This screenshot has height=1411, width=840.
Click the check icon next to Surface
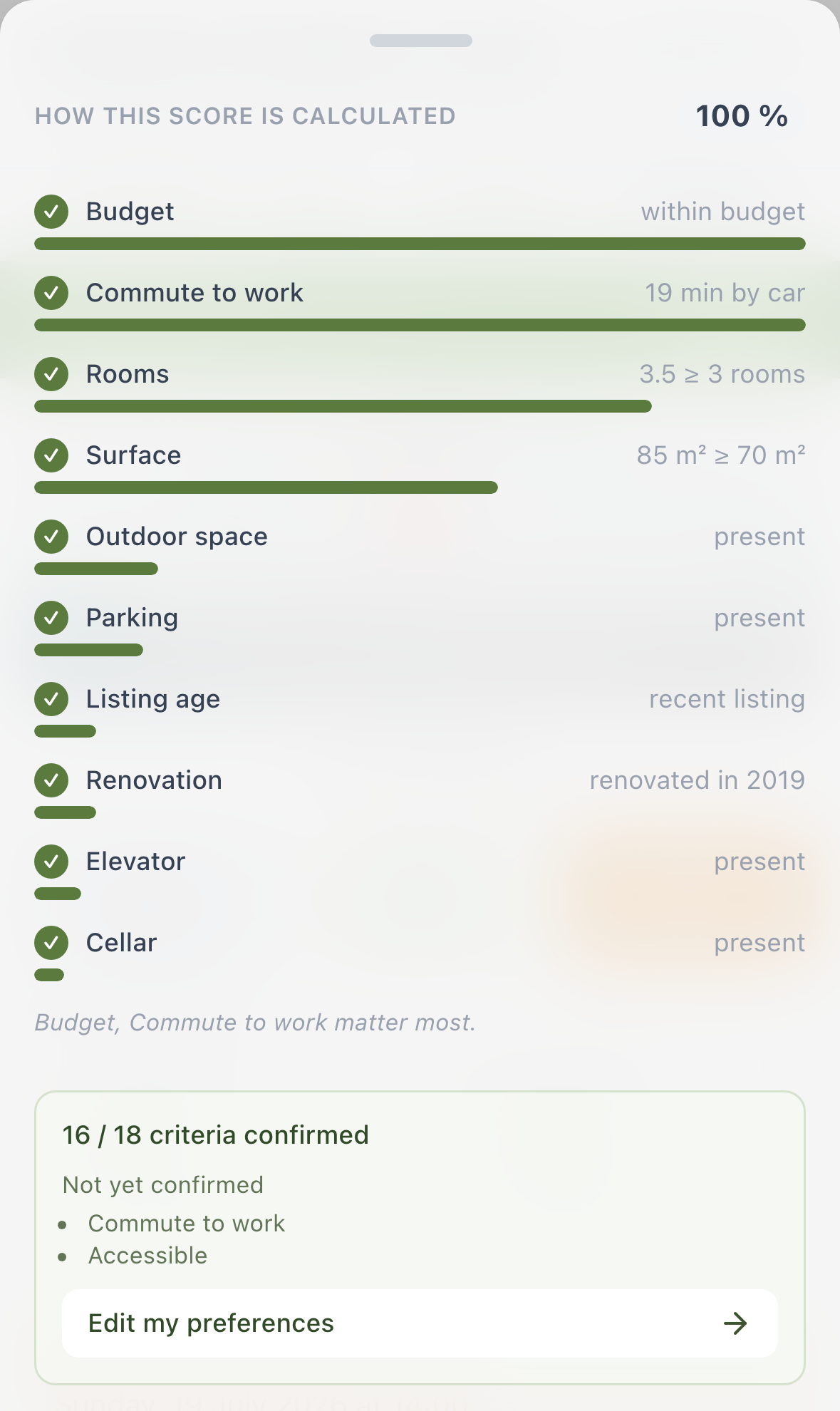pyautogui.click(x=51, y=455)
